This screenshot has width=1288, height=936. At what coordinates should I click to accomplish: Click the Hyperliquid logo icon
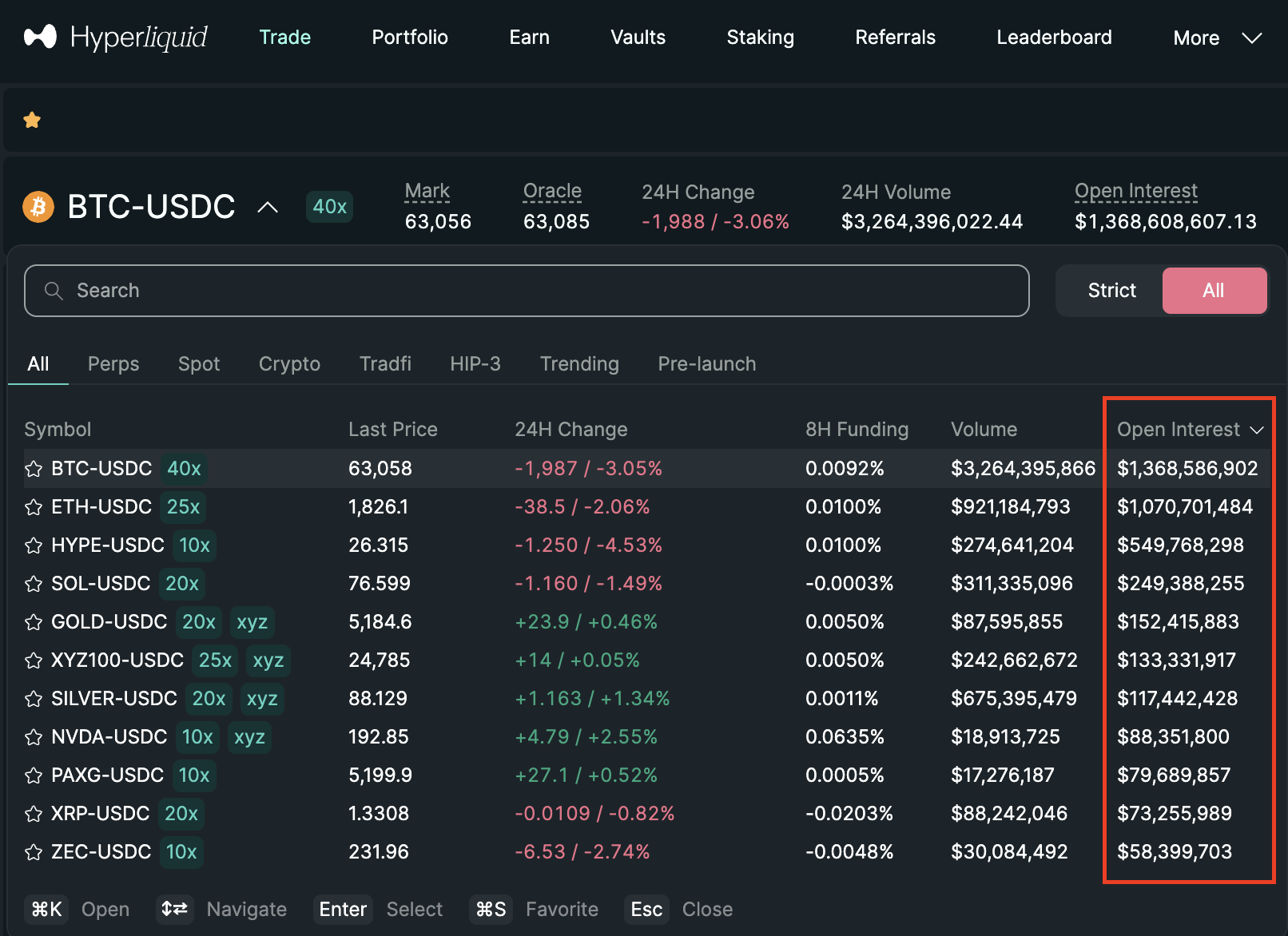click(x=38, y=36)
